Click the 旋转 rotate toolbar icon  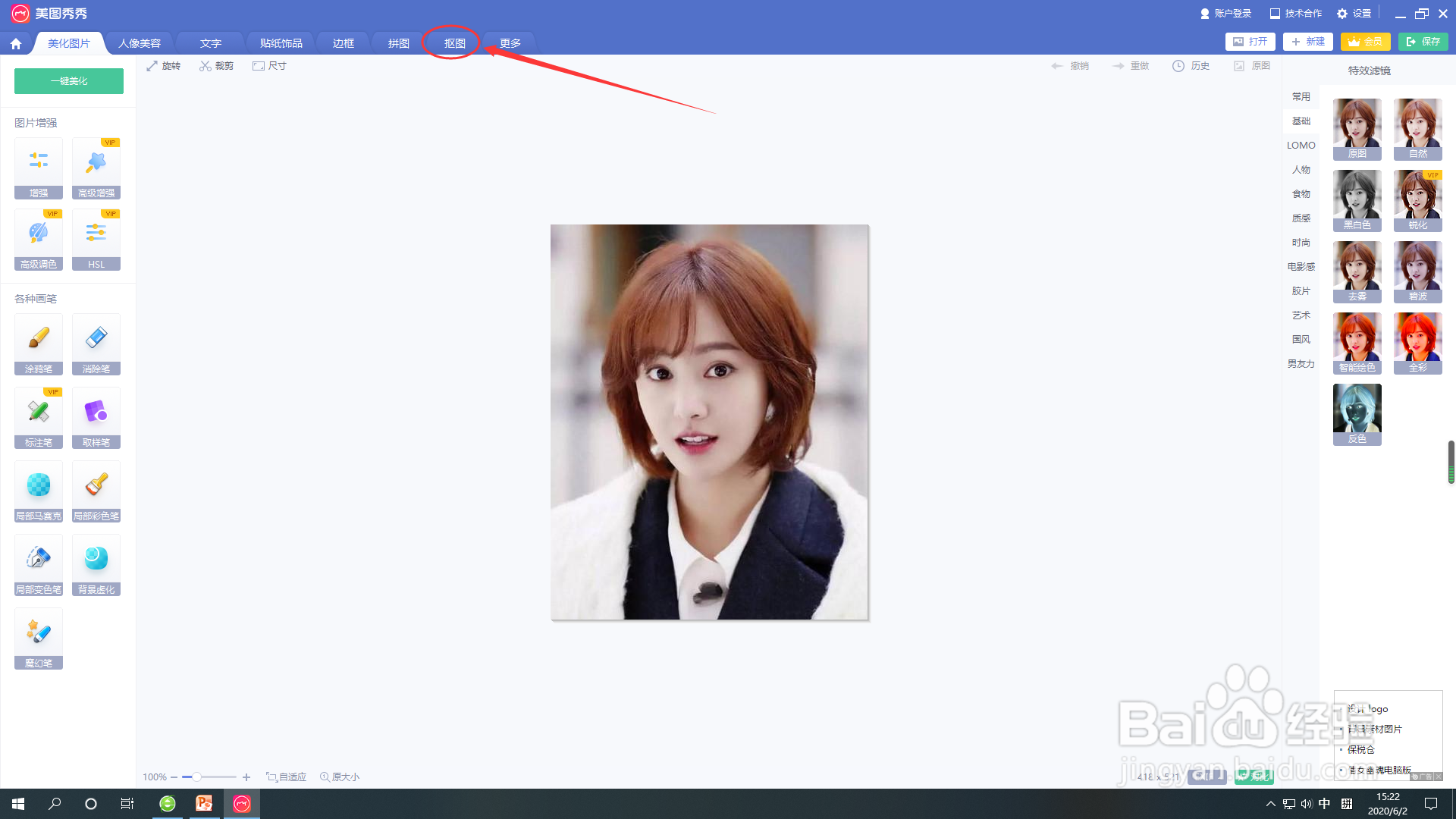[152, 66]
